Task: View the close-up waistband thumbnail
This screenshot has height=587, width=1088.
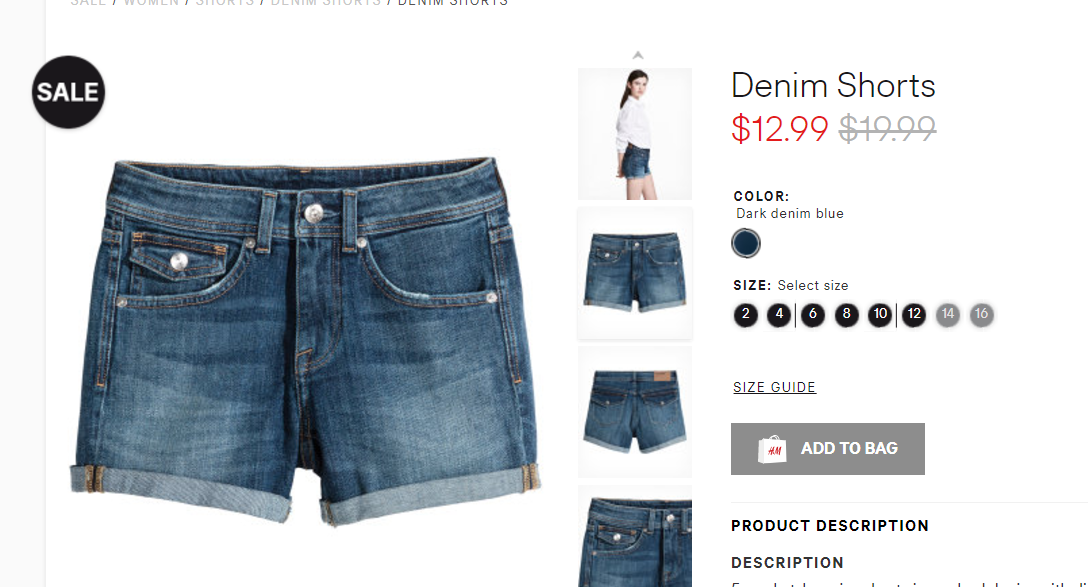Action: pos(635,536)
